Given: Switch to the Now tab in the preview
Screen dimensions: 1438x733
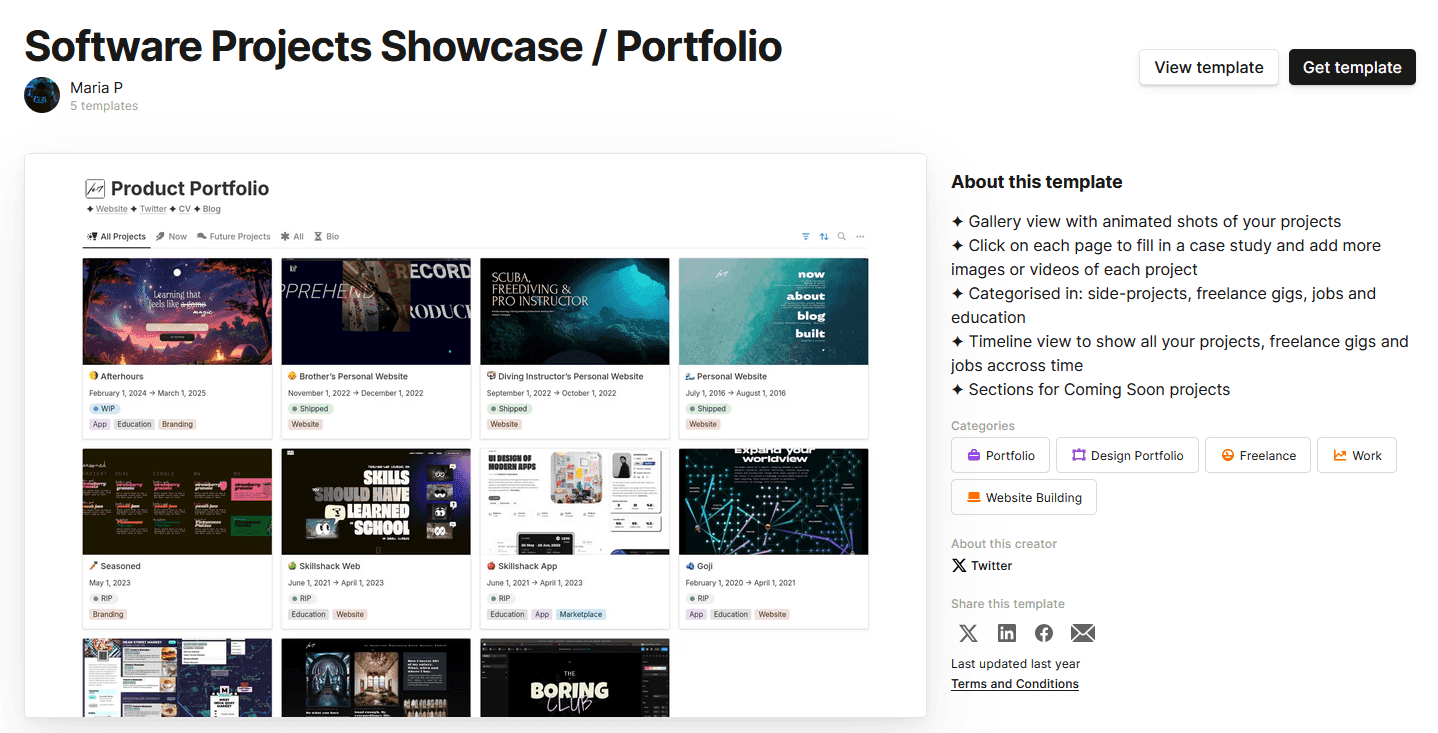Looking at the screenshot, I should pos(171,237).
